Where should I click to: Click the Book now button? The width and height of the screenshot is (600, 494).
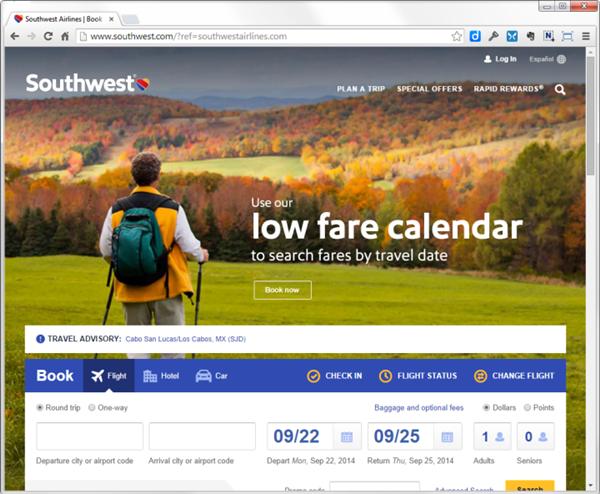pos(282,290)
